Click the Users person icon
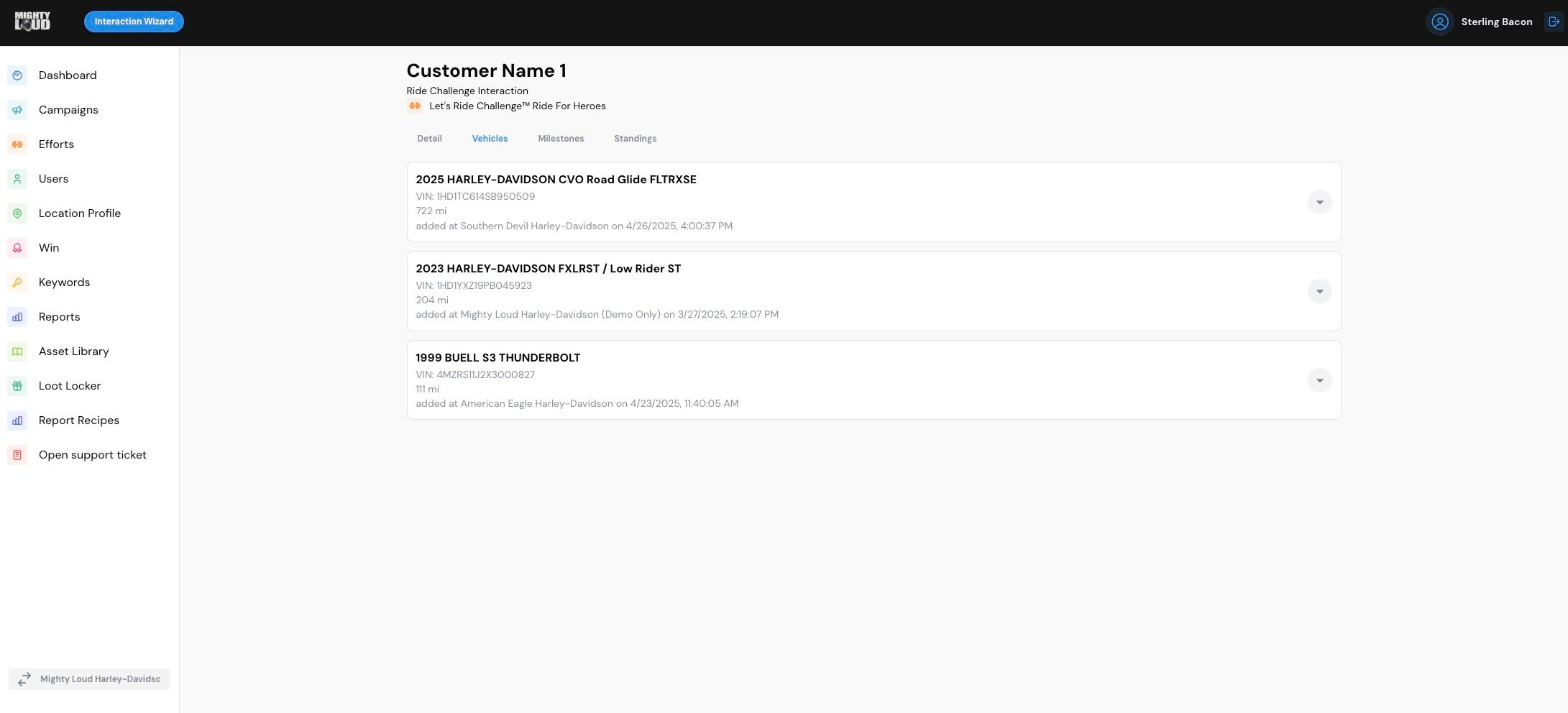 click(17, 179)
